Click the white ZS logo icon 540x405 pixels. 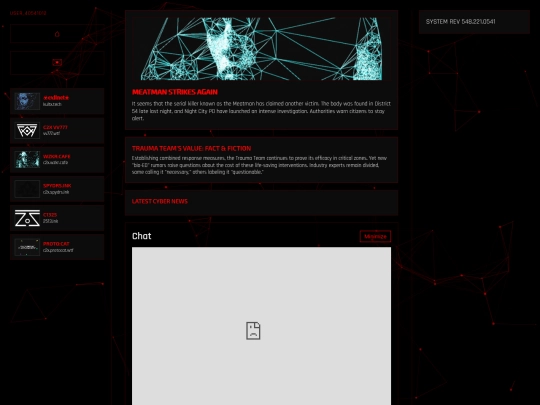tap(27, 218)
